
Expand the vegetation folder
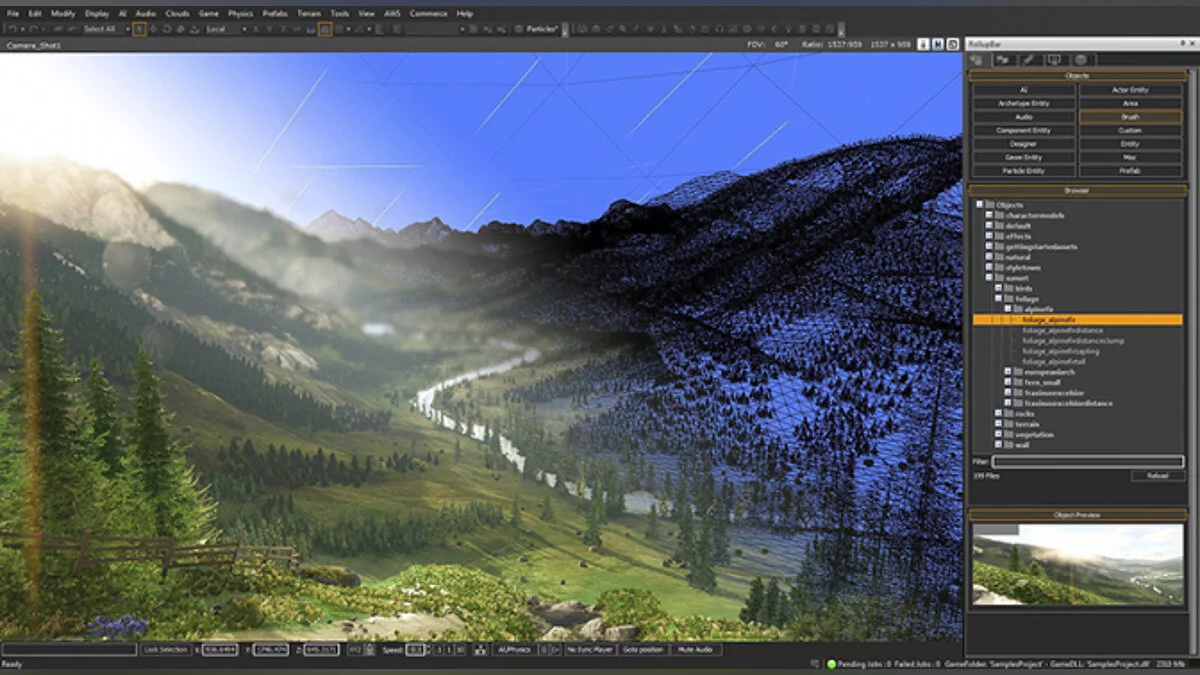(999, 435)
